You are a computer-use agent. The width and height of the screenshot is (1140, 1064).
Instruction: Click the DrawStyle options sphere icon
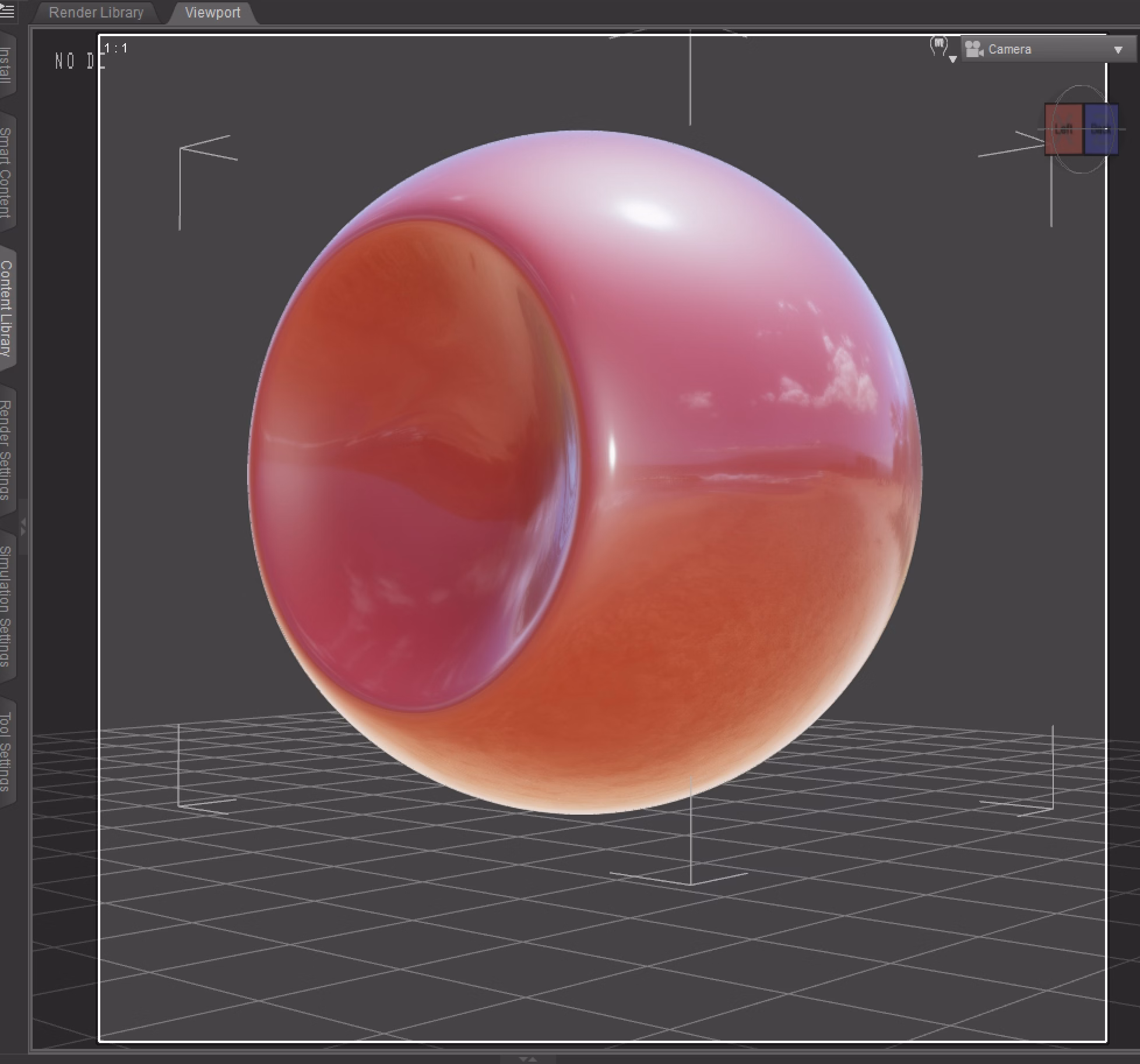point(938,46)
